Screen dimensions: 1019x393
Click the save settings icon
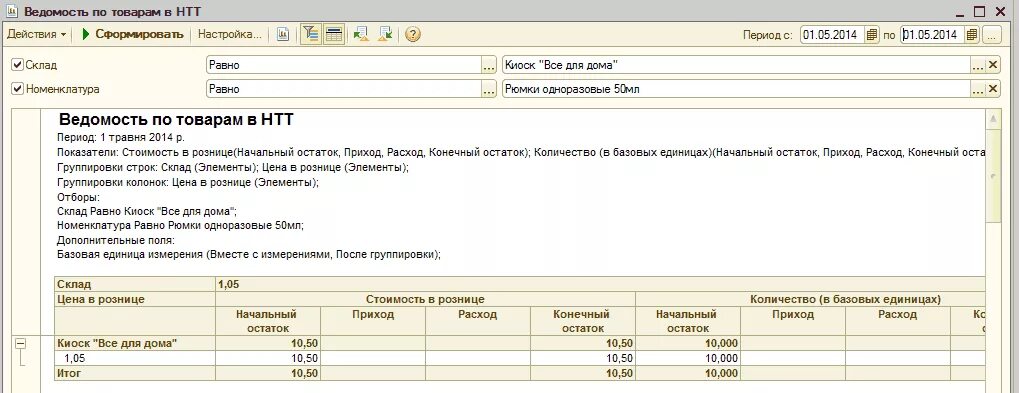point(385,34)
